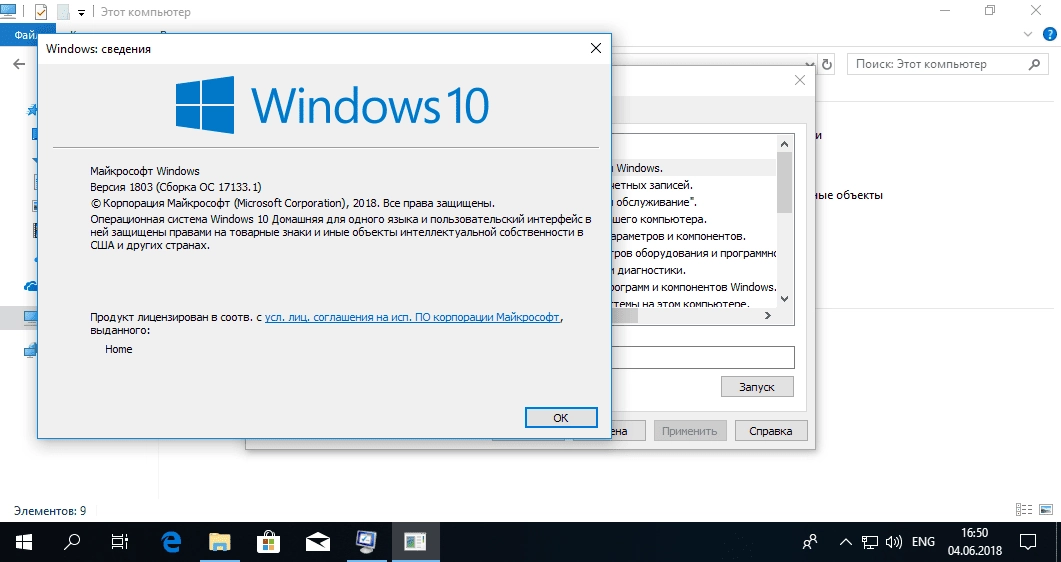Click OK in the Windows info dialog
This screenshot has width=1061, height=562.
point(561,418)
